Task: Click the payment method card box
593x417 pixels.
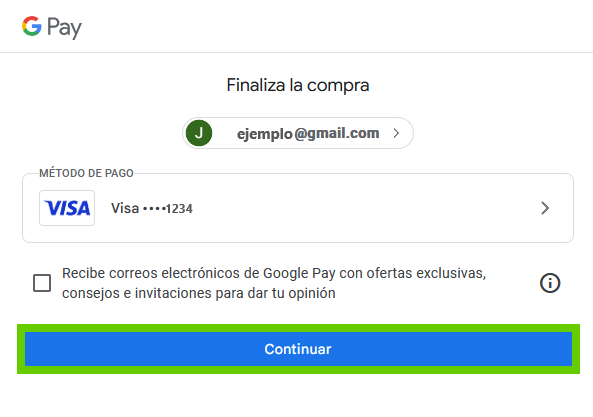Action: pyautogui.click(x=298, y=208)
